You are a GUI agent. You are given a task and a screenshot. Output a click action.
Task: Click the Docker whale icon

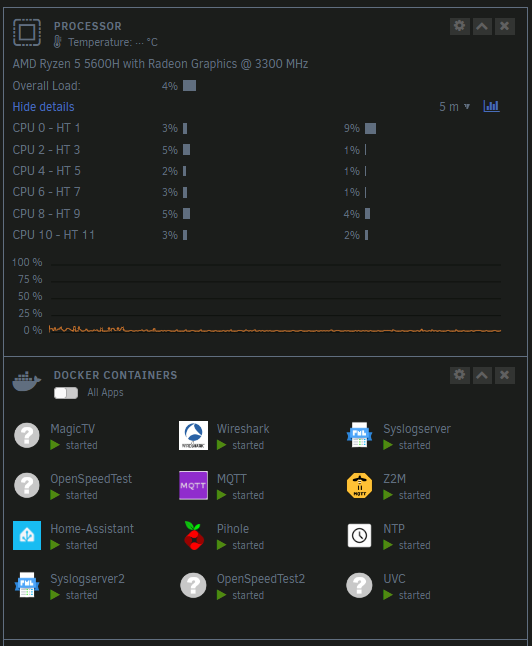tap(27, 382)
